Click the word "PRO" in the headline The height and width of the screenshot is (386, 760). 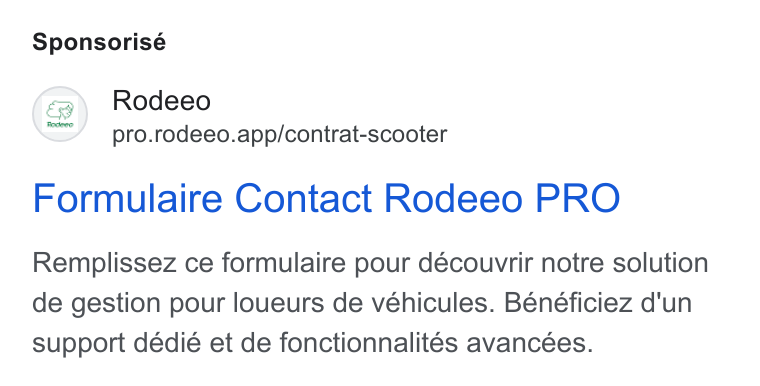pos(577,198)
